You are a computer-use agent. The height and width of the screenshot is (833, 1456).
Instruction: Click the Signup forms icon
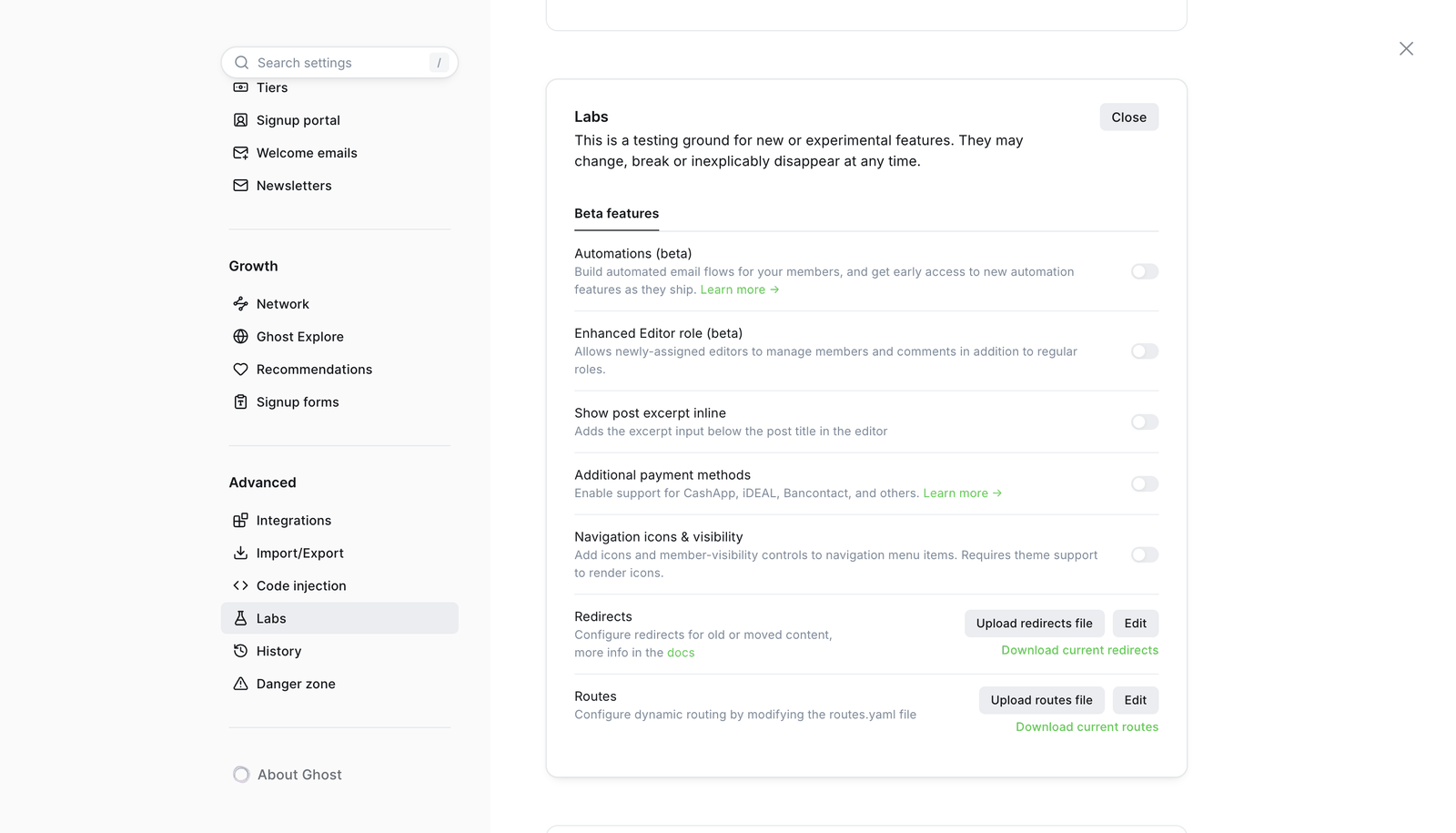[240, 402]
